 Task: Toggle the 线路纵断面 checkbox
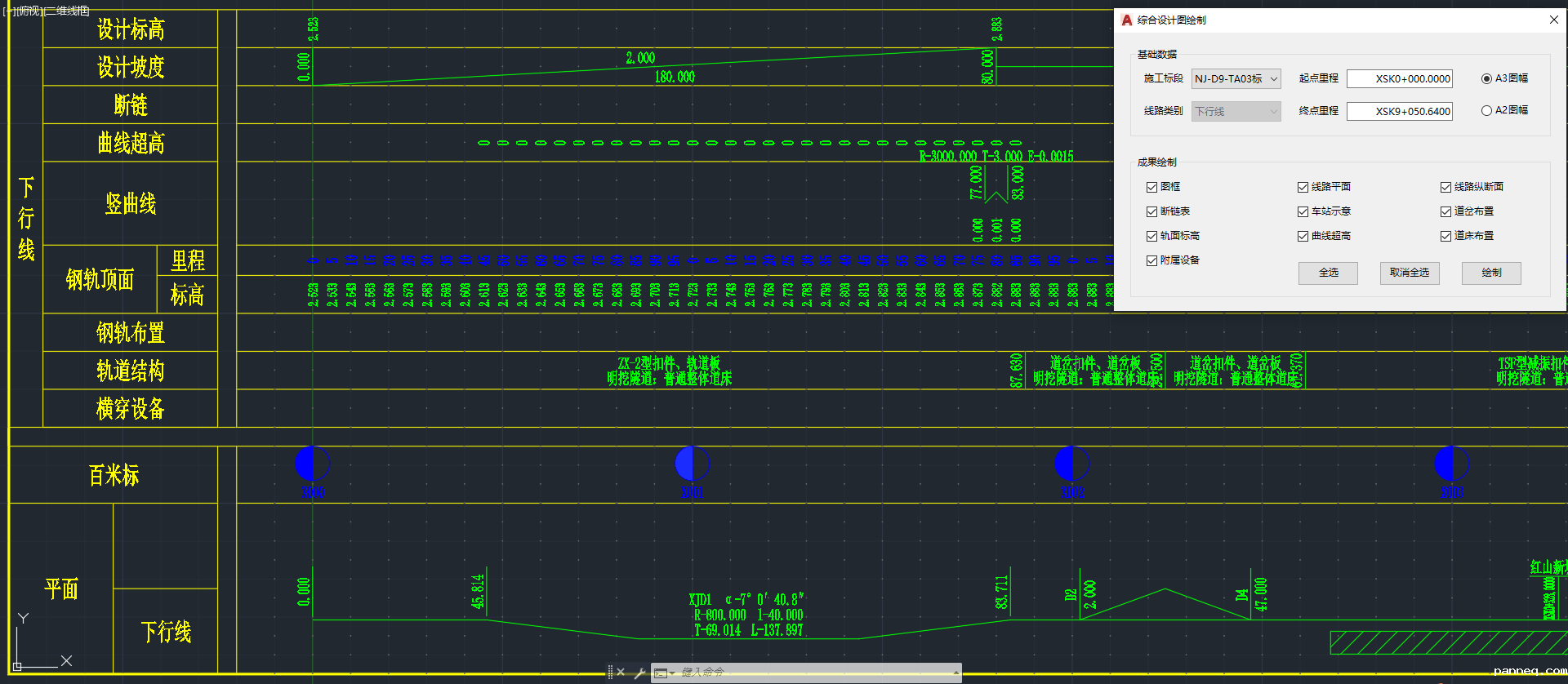(x=1445, y=188)
